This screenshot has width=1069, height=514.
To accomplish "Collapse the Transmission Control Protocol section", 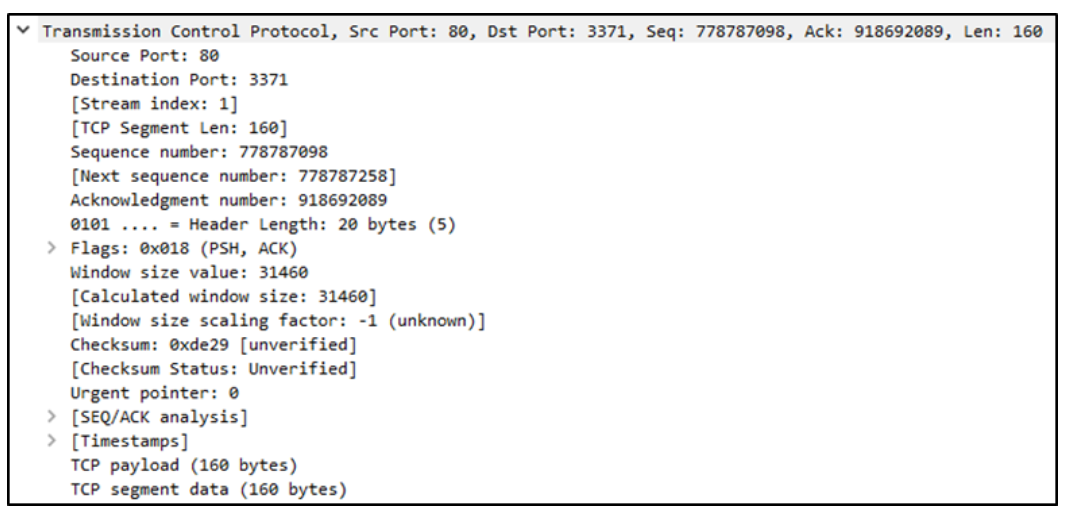I will (29, 33).
